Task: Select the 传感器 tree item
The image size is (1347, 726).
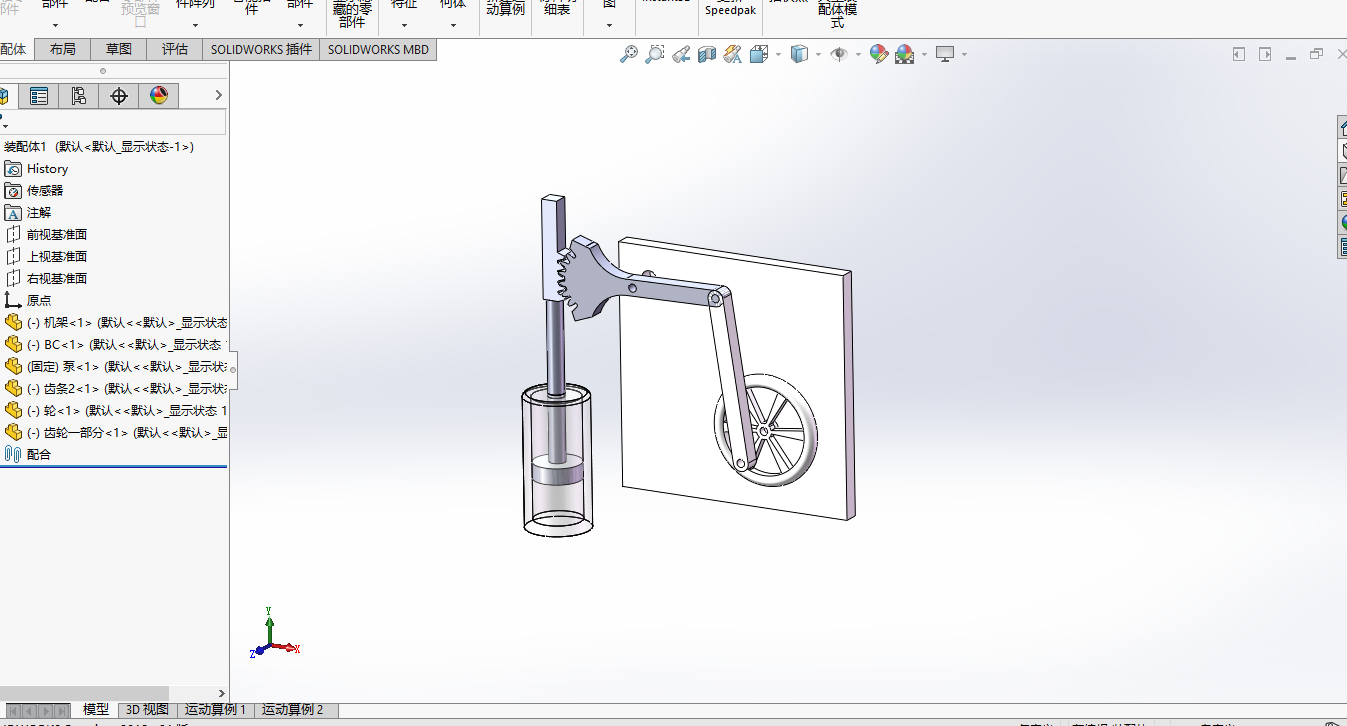Action: click(45, 191)
